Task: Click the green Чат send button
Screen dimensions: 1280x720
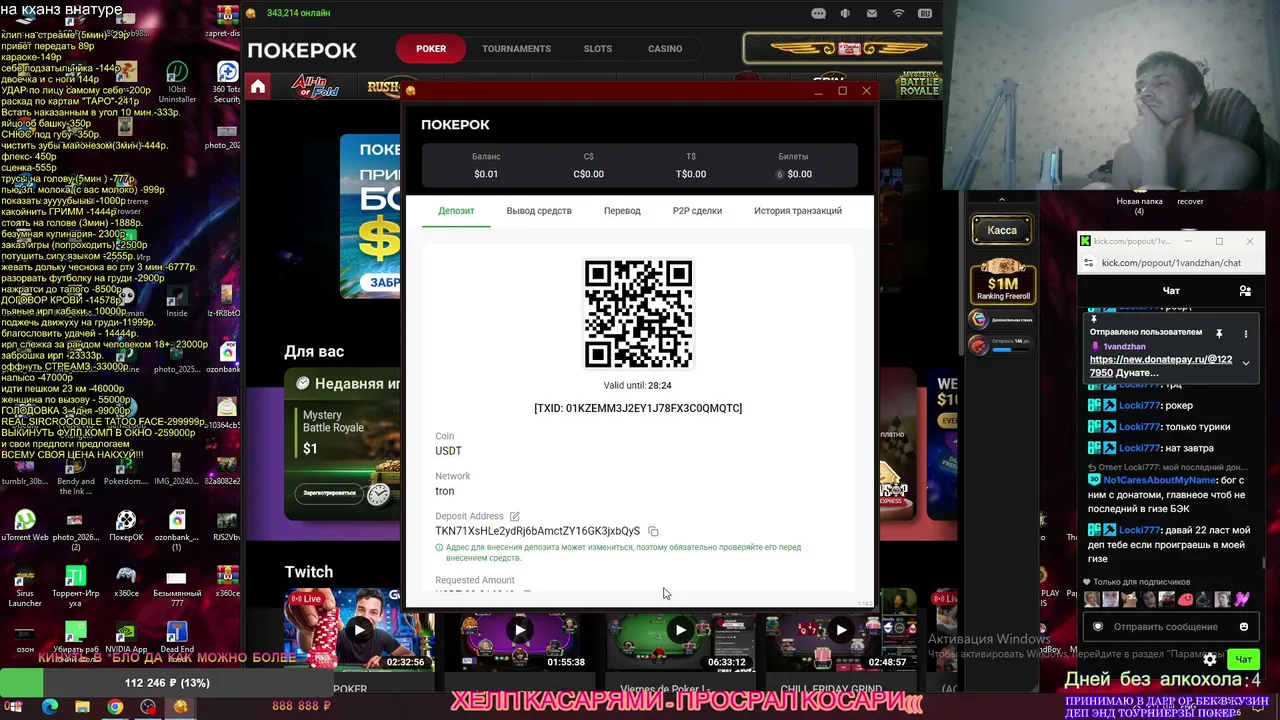Action: (1244, 659)
